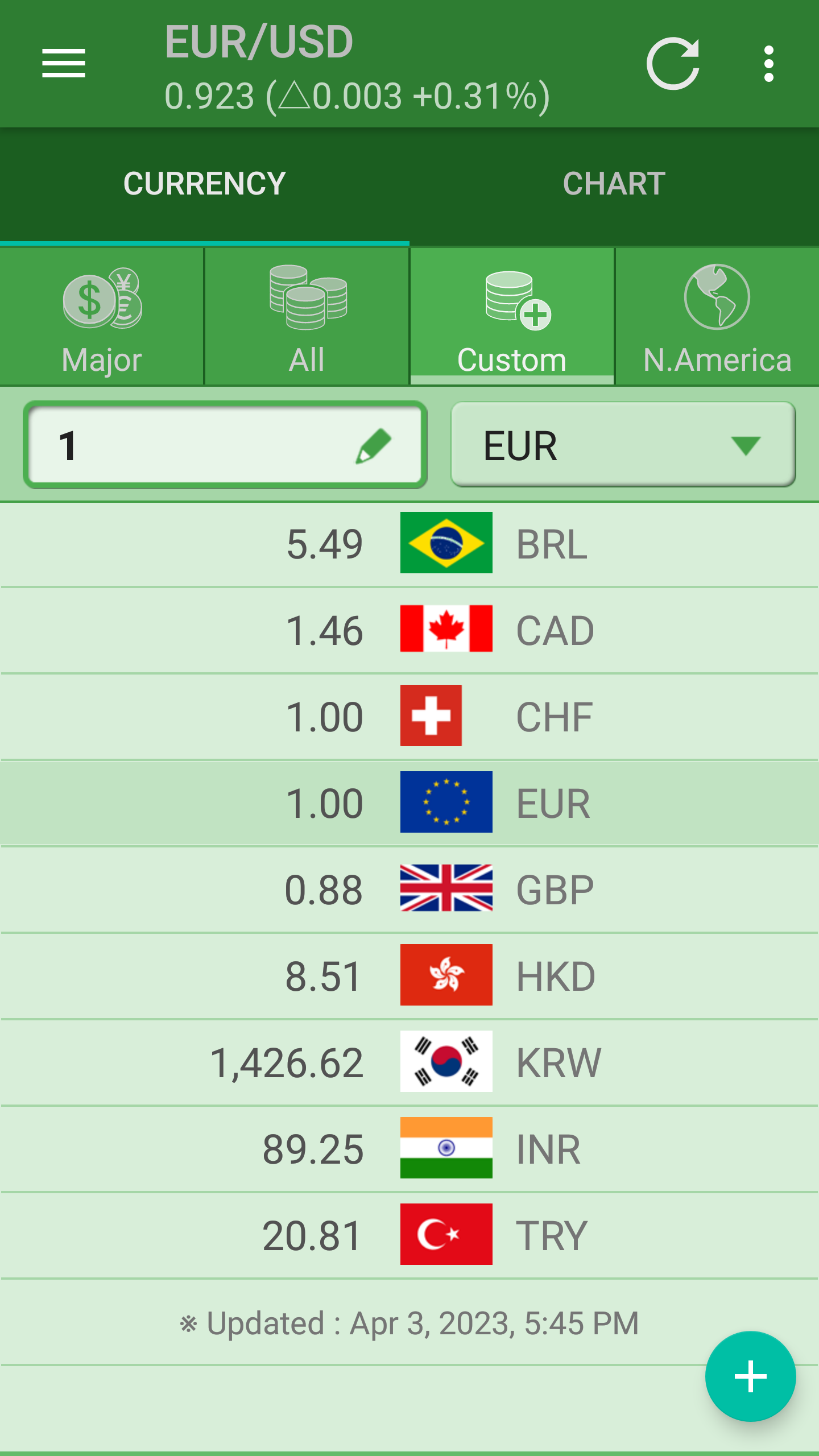Select the CAD currency row

(x=409, y=630)
